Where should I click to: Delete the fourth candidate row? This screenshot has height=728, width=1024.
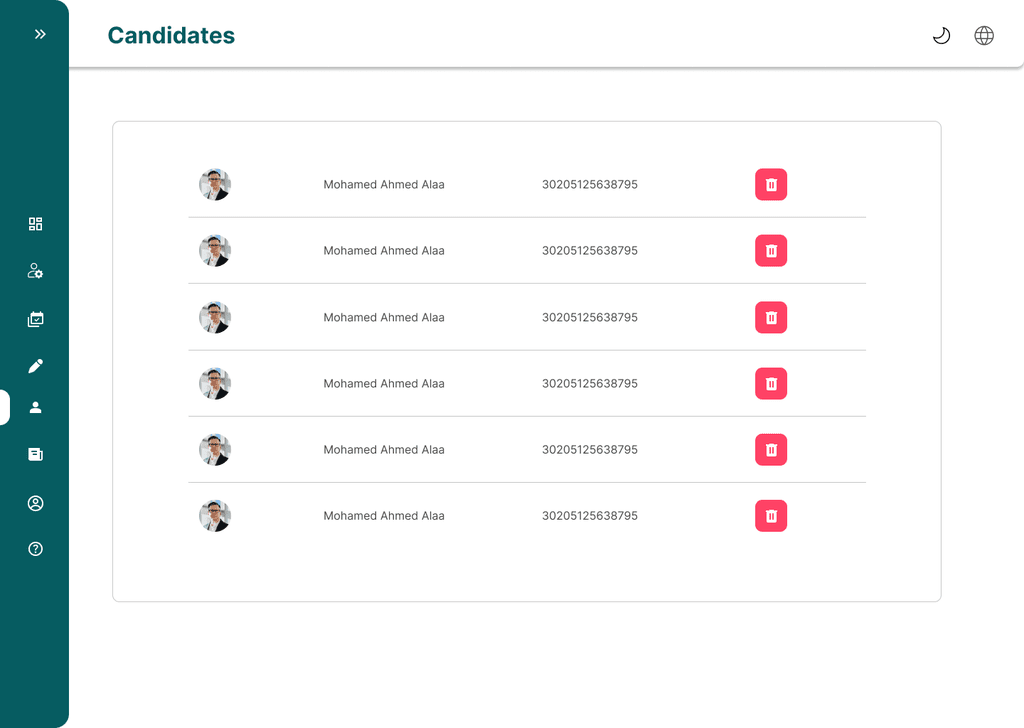tap(771, 384)
